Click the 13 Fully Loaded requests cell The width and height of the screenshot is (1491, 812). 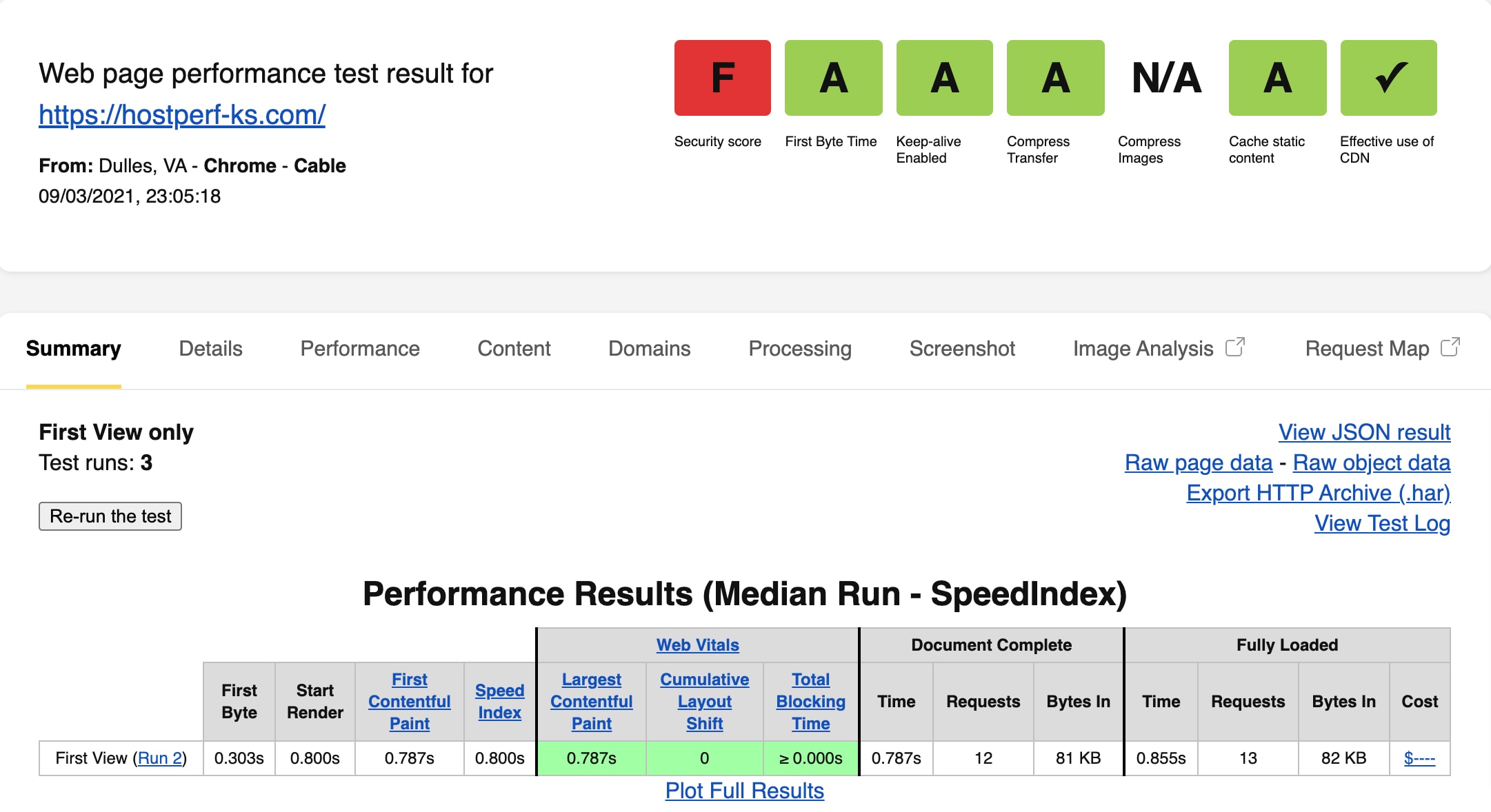pyautogui.click(x=1248, y=758)
